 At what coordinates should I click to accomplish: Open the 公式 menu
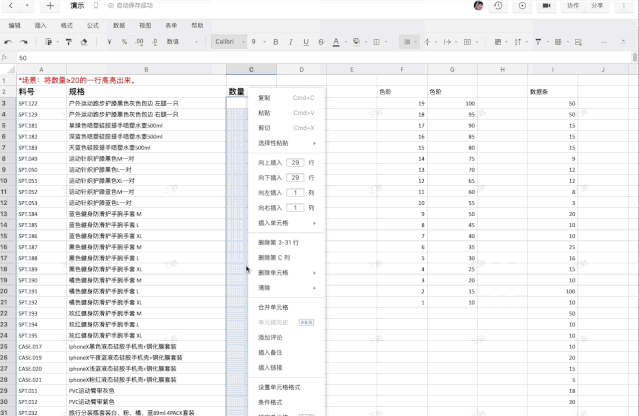(93, 25)
